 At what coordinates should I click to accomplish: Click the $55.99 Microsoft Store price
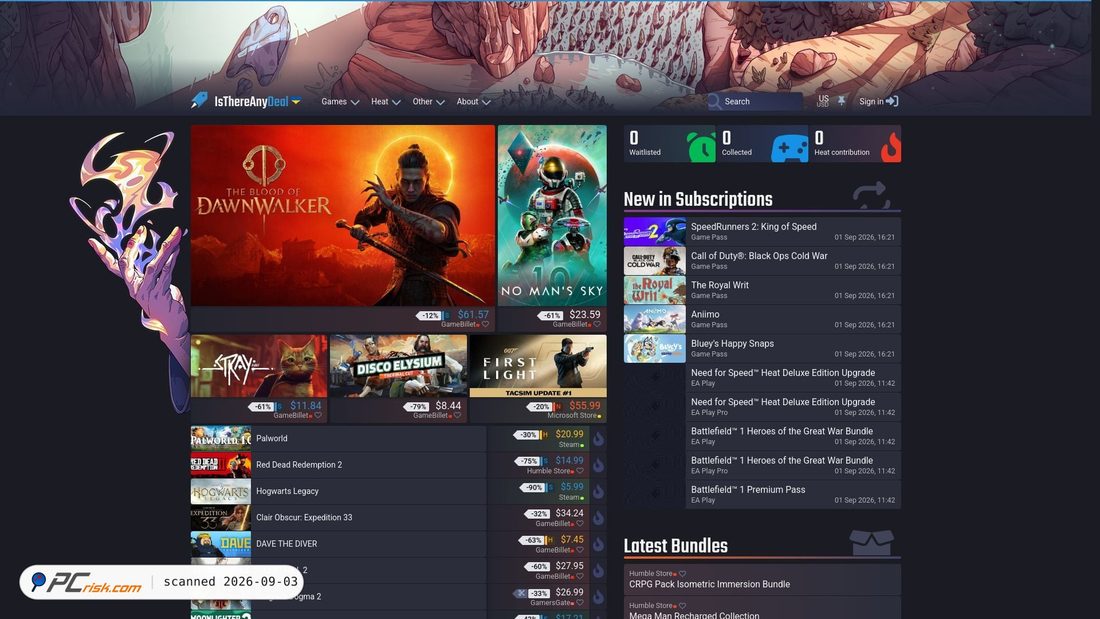[584, 406]
